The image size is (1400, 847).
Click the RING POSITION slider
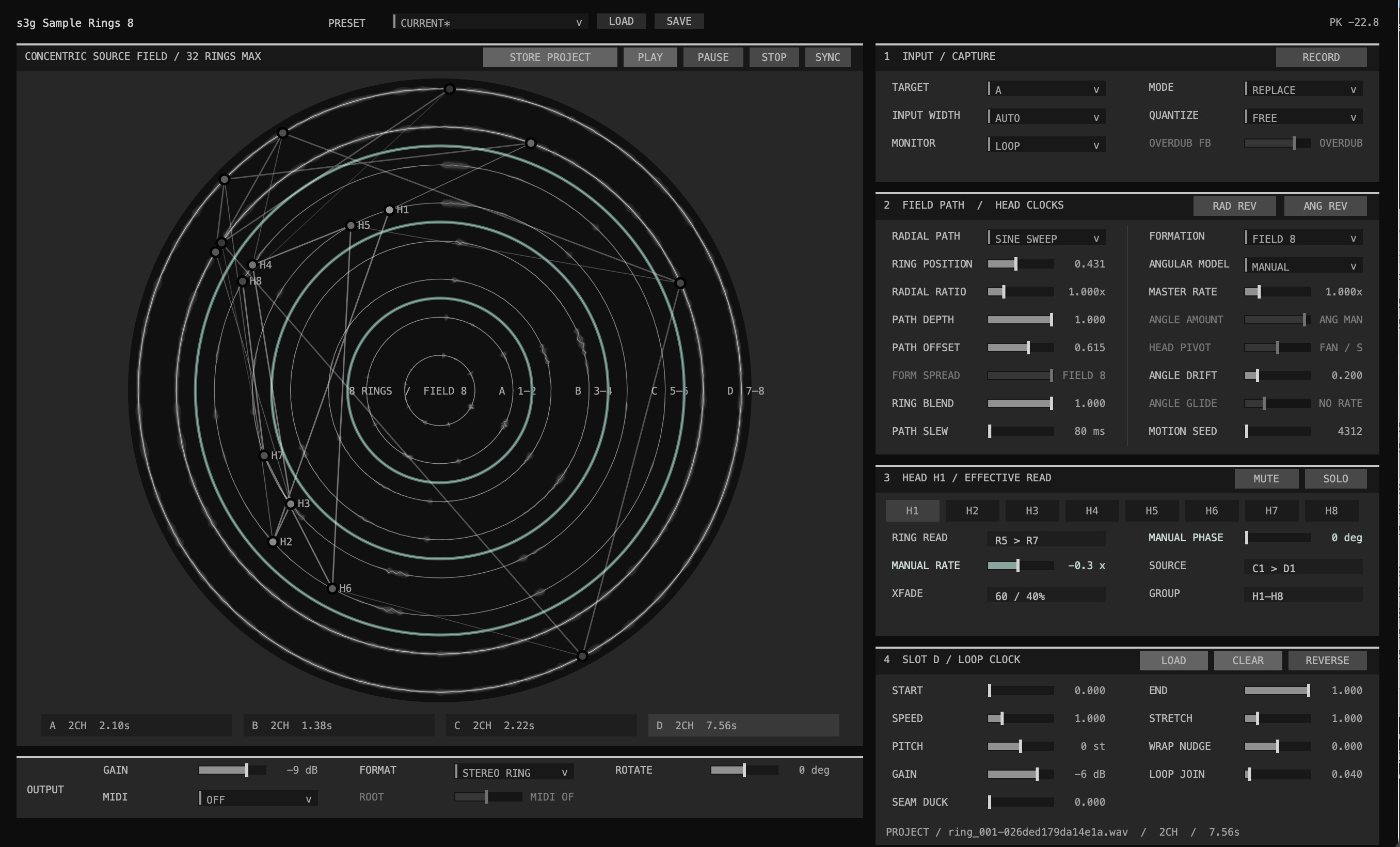[1021, 264]
